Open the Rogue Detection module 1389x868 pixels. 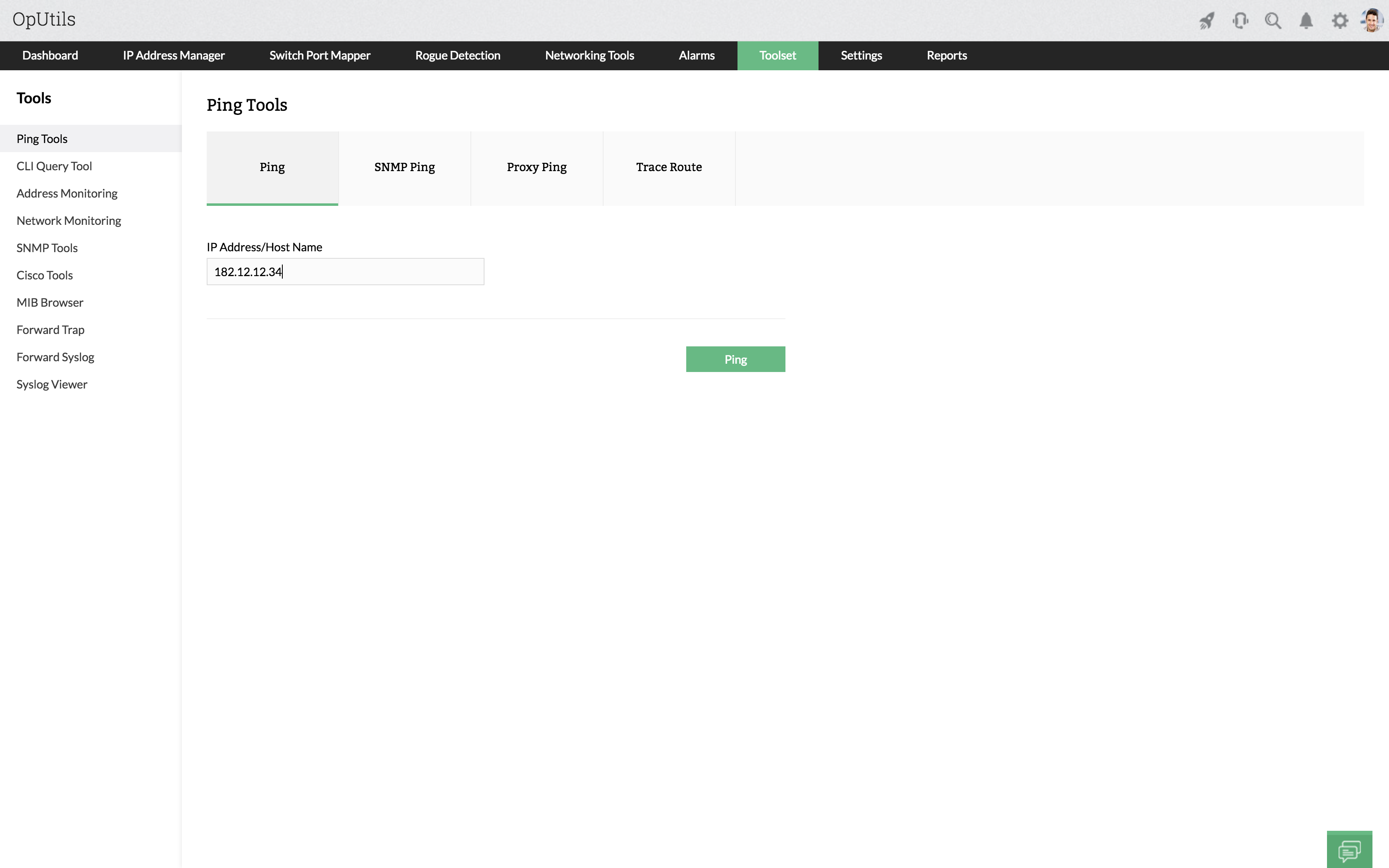tap(457, 55)
